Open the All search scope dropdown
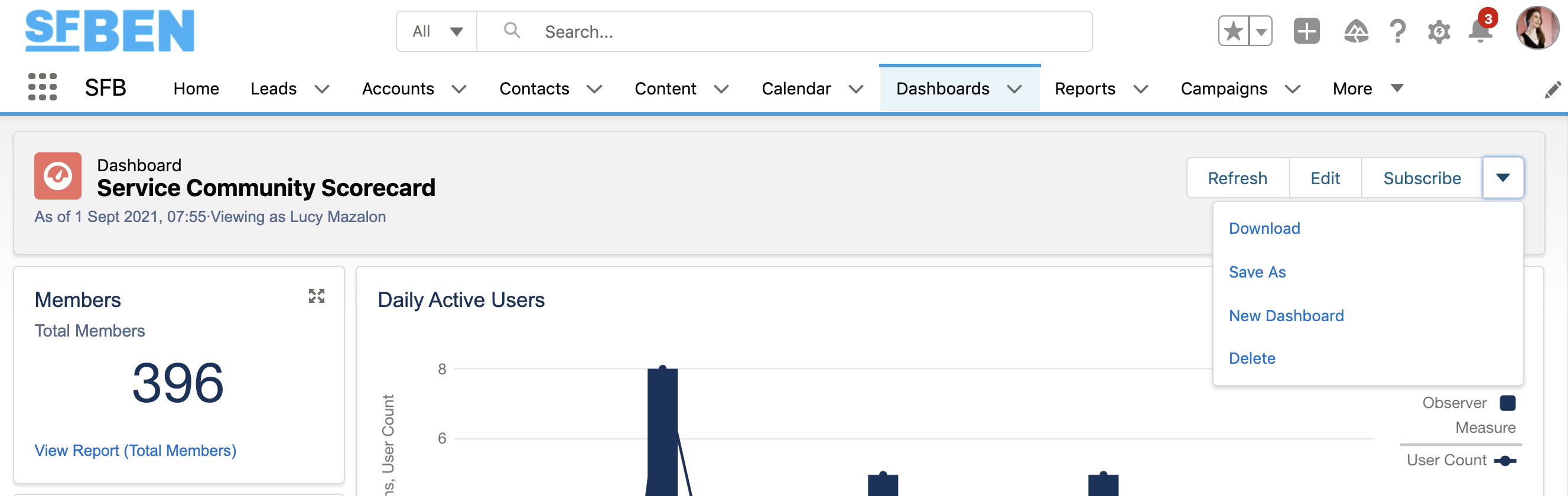The width and height of the screenshot is (1568, 496). point(437,32)
